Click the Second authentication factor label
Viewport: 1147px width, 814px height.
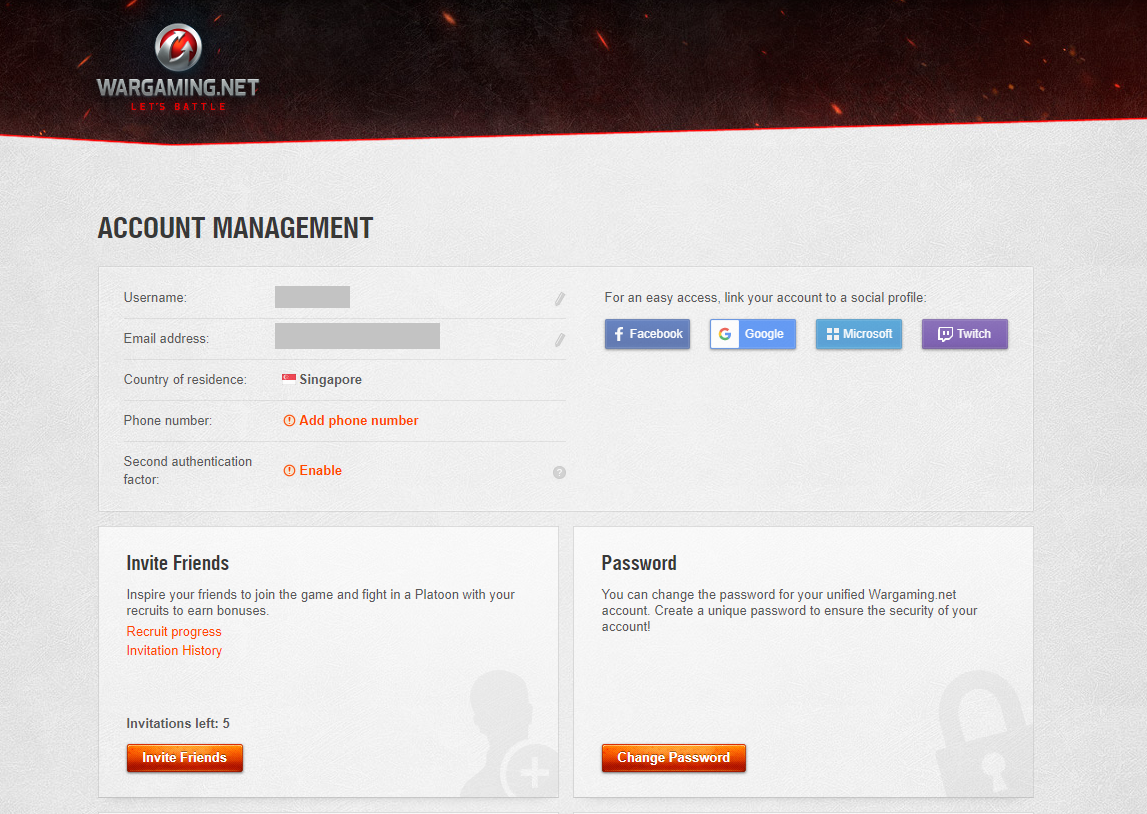pos(188,470)
